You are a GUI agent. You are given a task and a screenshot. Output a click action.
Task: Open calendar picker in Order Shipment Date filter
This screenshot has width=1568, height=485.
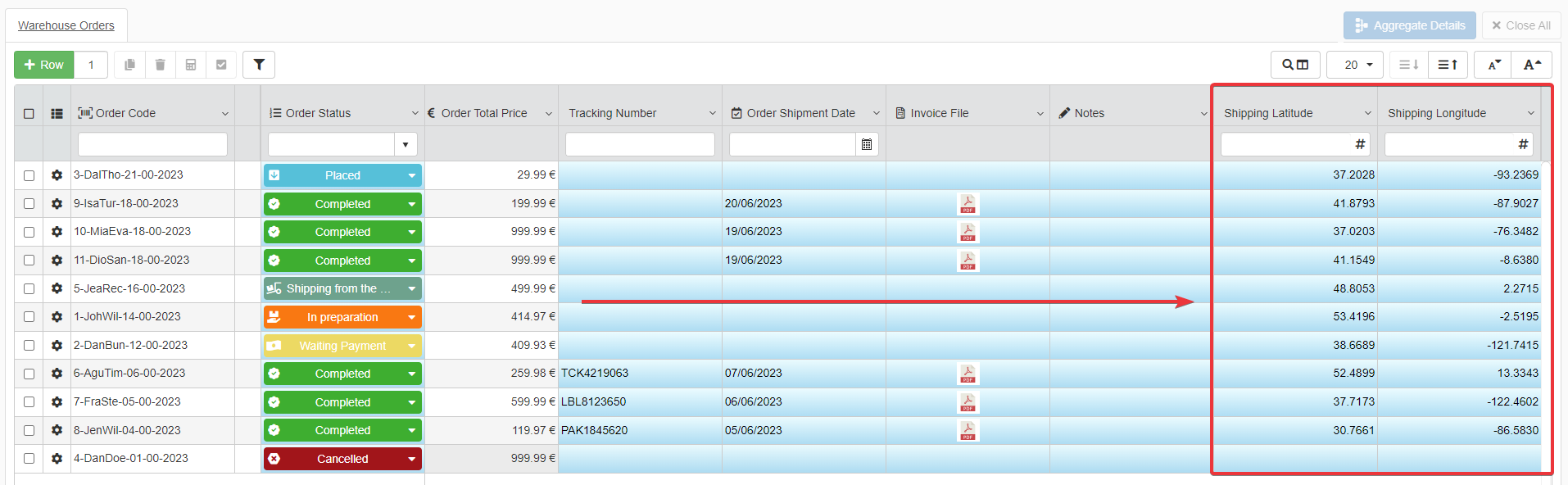click(867, 145)
